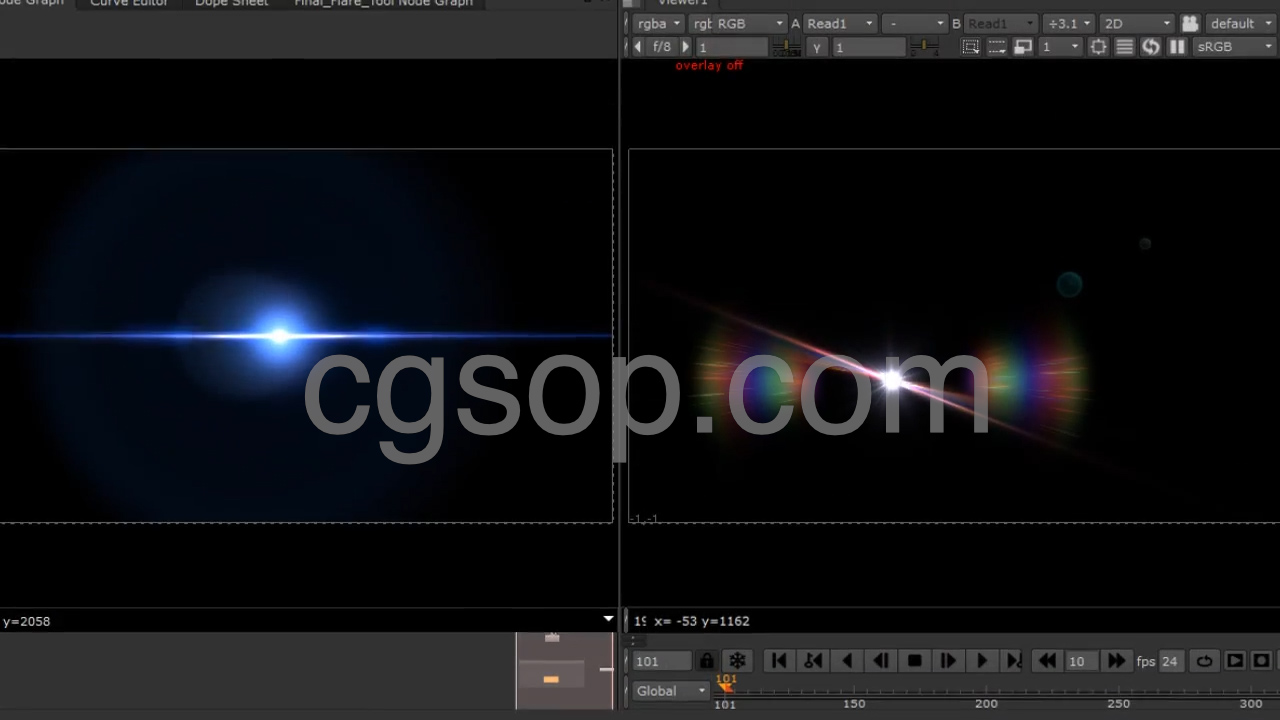Image resolution: width=1280 pixels, height=720 pixels.
Task: Select the Viewer1 tab
Action: click(682, 3)
